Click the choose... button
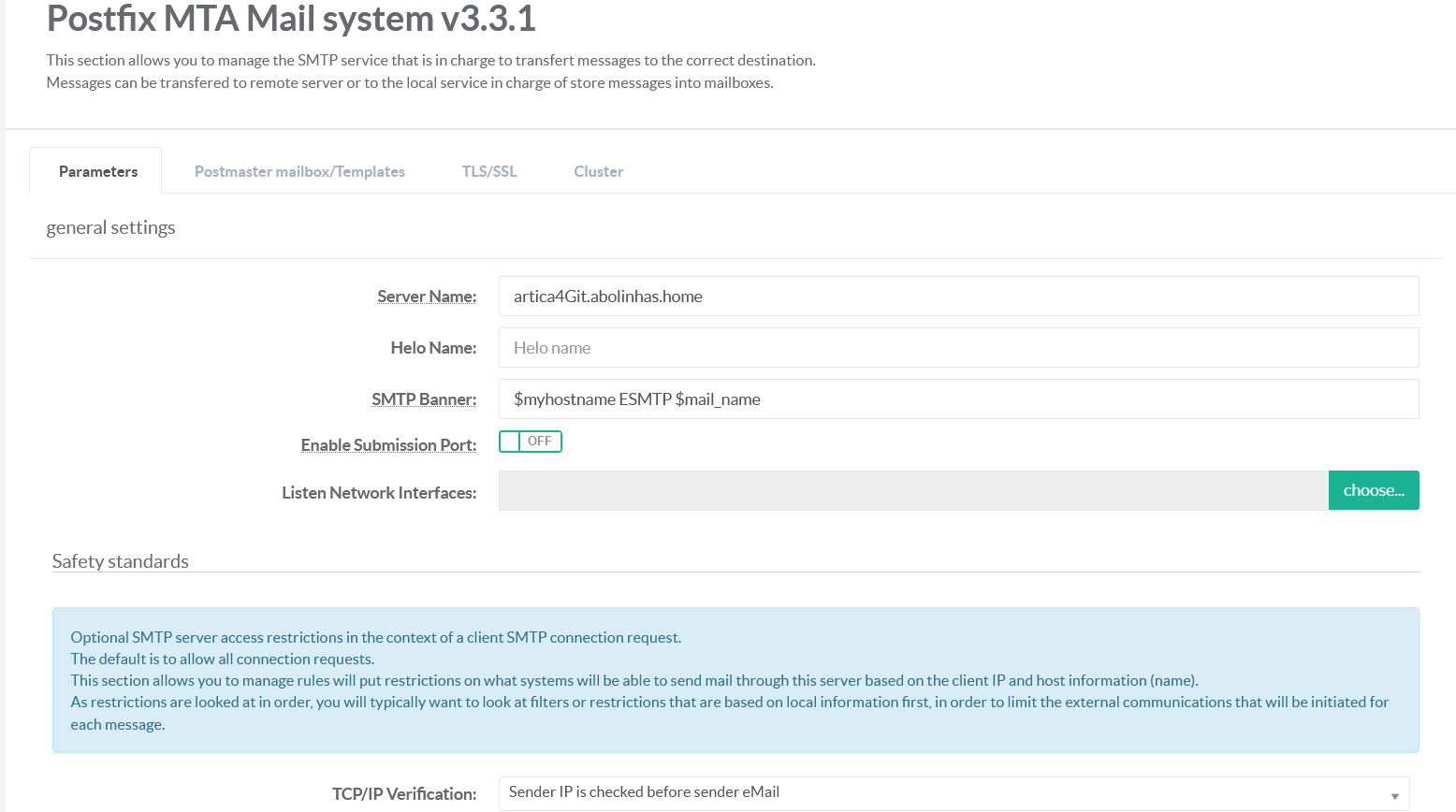The width and height of the screenshot is (1456, 812). pyautogui.click(x=1374, y=490)
